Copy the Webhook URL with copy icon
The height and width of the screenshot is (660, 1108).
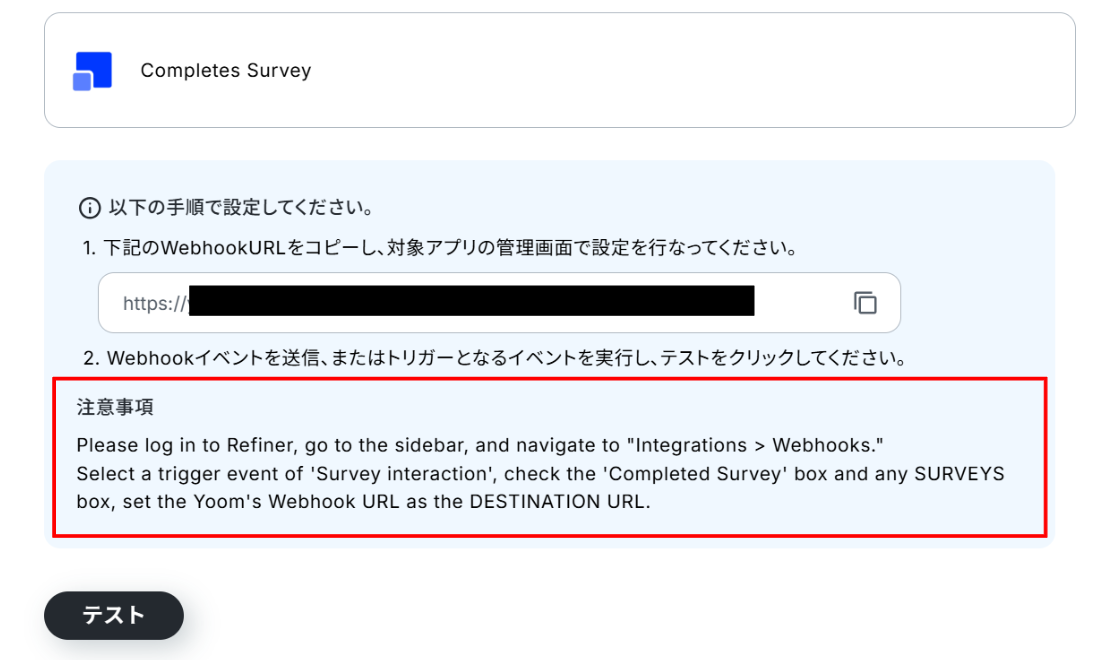point(865,302)
